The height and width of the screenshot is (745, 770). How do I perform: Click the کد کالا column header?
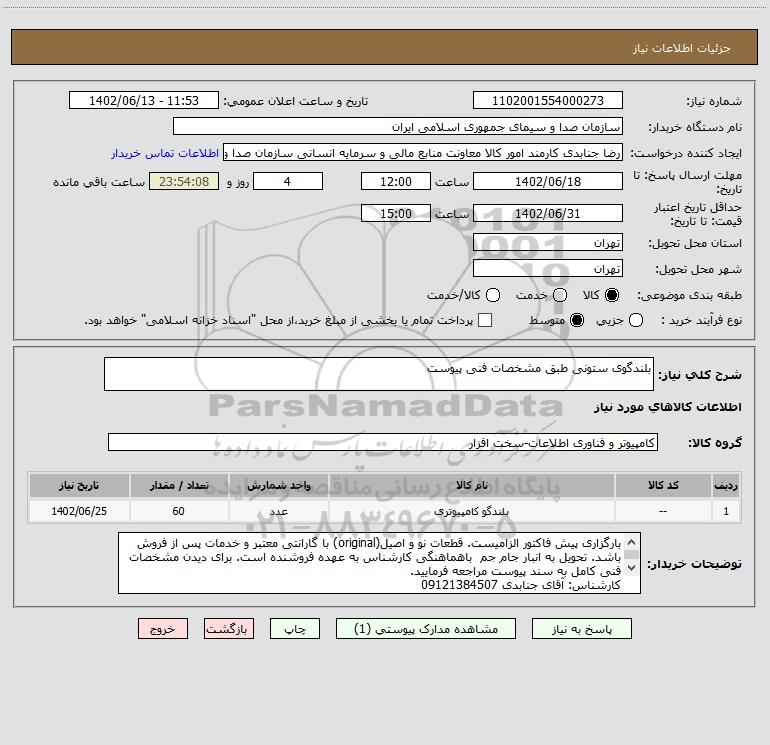[663, 485]
